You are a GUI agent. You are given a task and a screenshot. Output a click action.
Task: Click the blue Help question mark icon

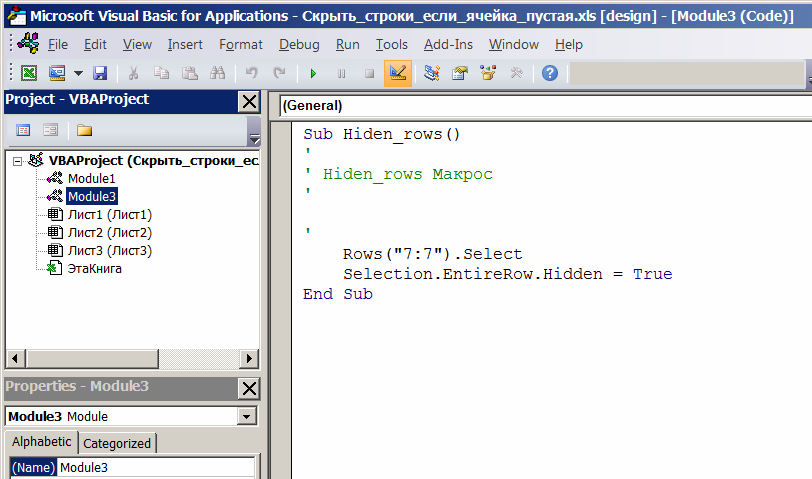(550, 73)
